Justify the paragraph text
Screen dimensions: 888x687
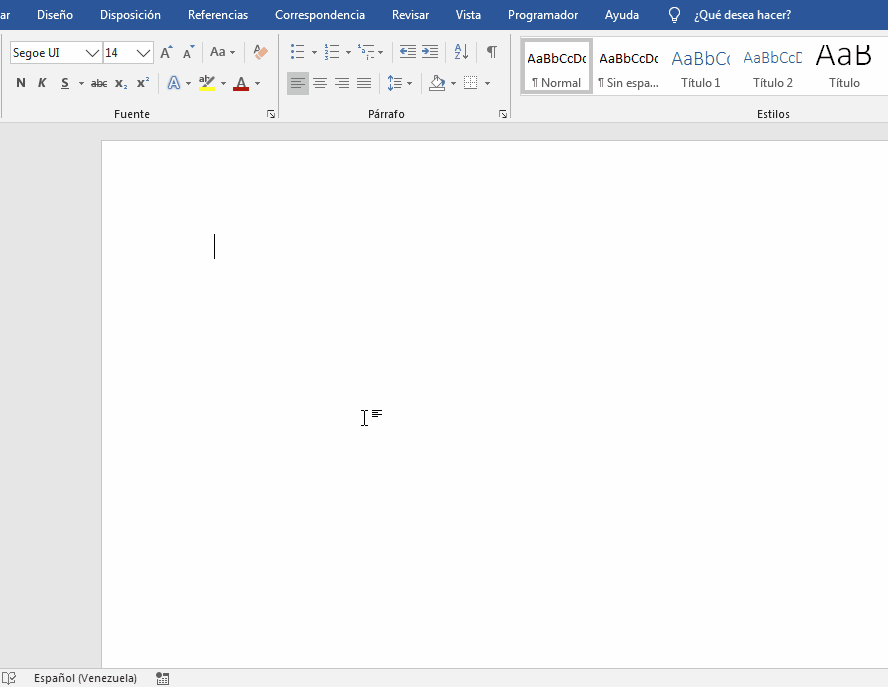tap(364, 83)
